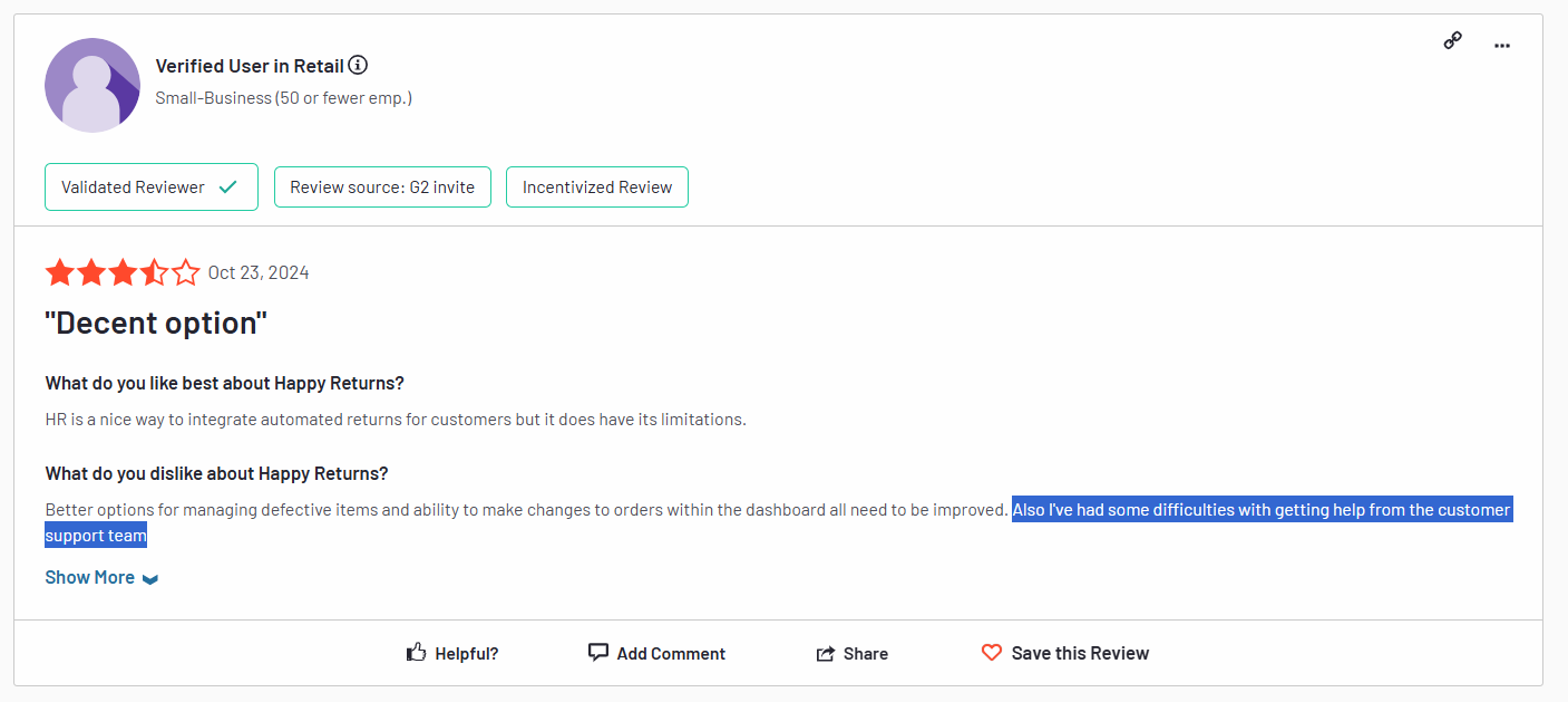The height and width of the screenshot is (702, 1568).
Task: Click the heart icon to save review
Action: click(991, 653)
